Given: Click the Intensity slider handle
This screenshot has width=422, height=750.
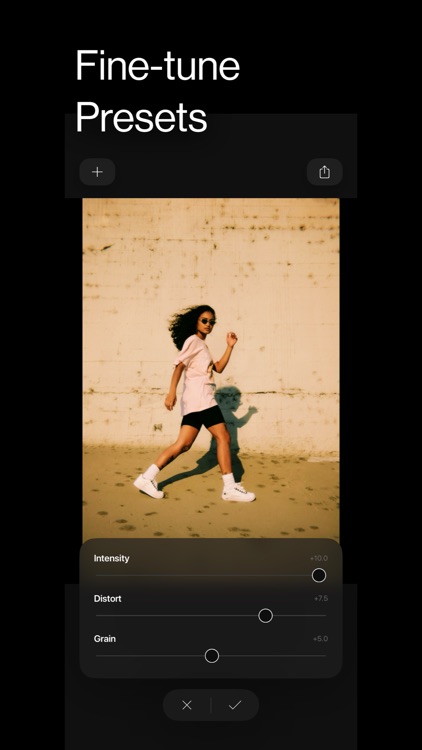Looking at the screenshot, I should pos(319,575).
